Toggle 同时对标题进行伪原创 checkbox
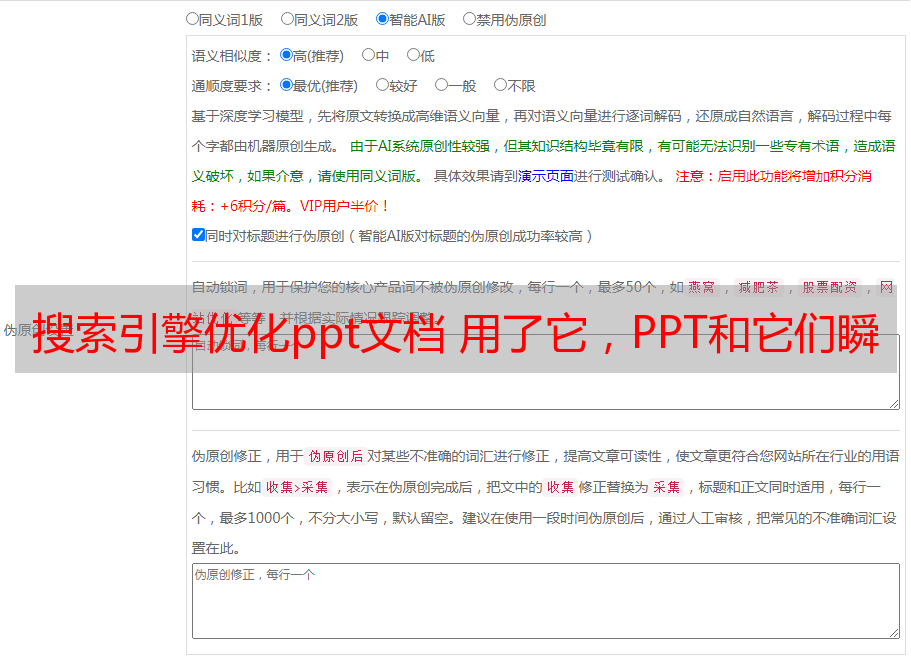 click(x=198, y=235)
